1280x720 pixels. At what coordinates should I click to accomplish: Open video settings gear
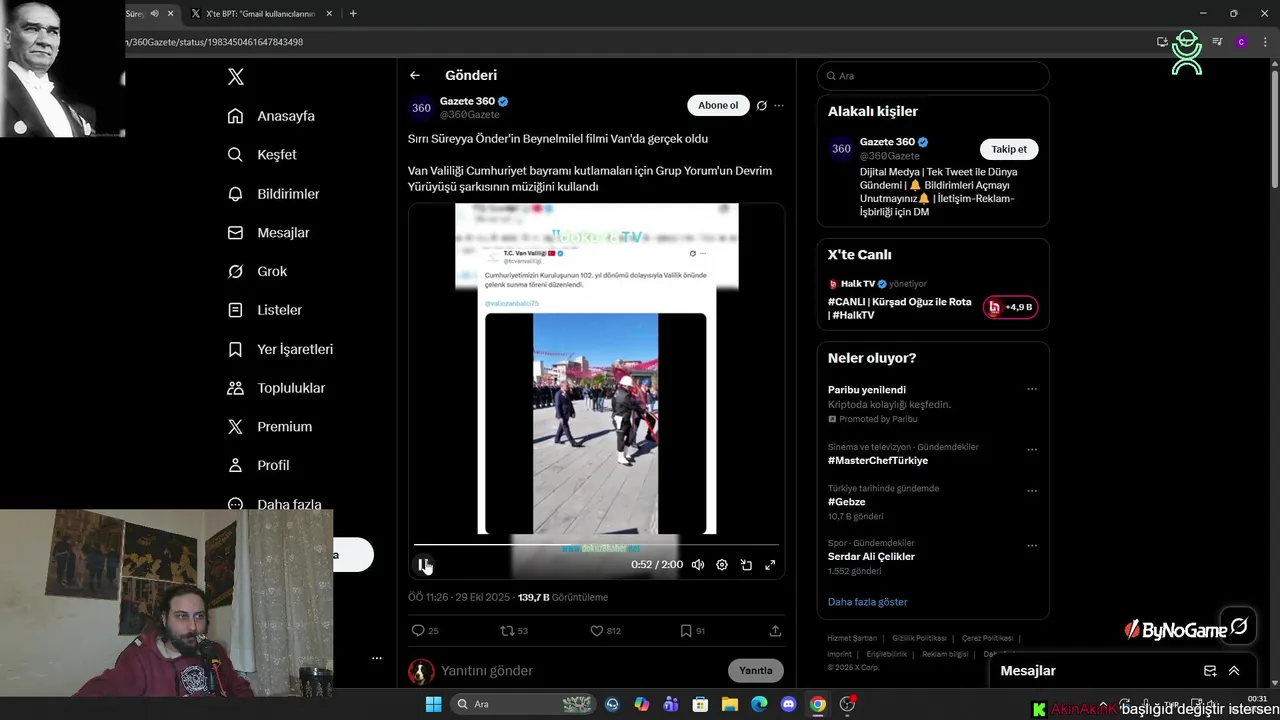click(x=722, y=565)
